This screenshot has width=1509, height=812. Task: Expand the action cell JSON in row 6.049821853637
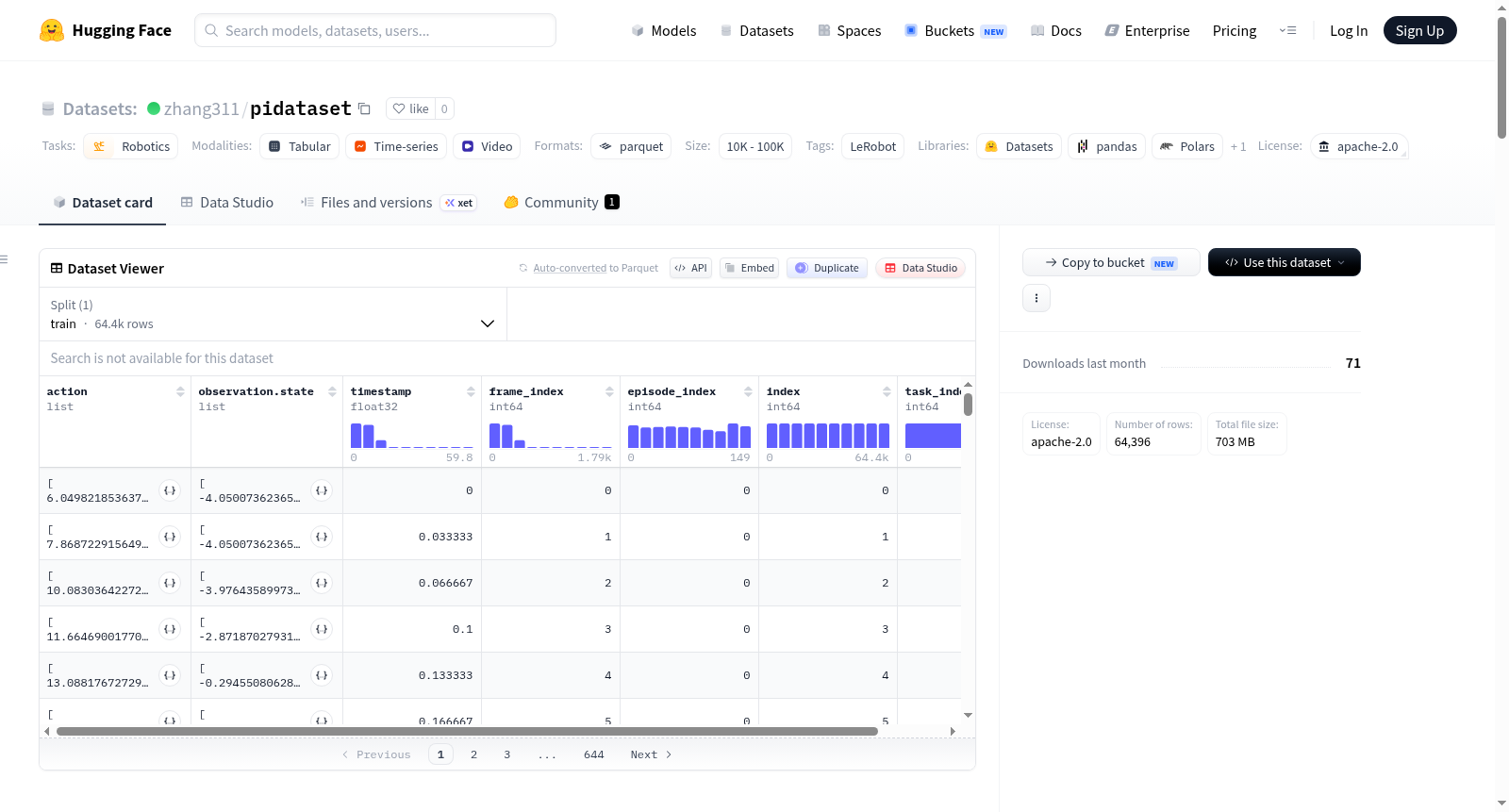tap(170, 490)
